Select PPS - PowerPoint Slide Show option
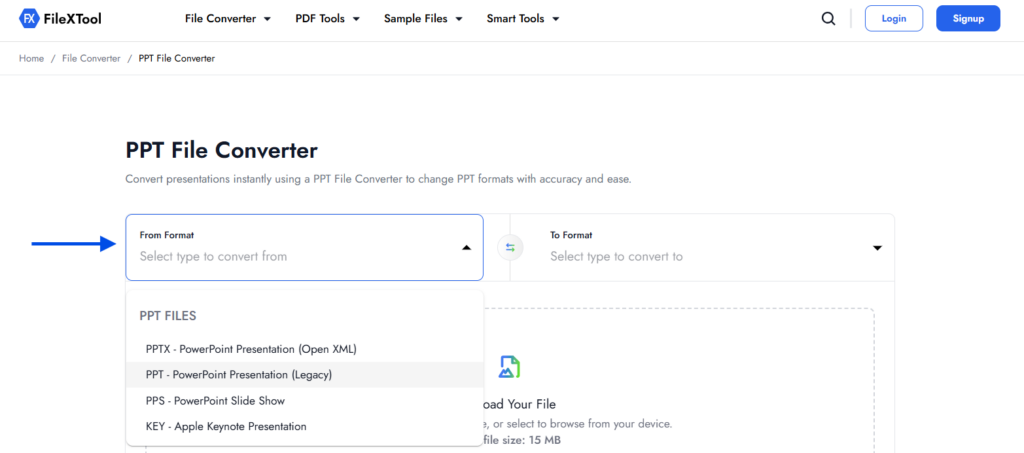The height and width of the screenshot is (453, 1024). click(304, 401)
